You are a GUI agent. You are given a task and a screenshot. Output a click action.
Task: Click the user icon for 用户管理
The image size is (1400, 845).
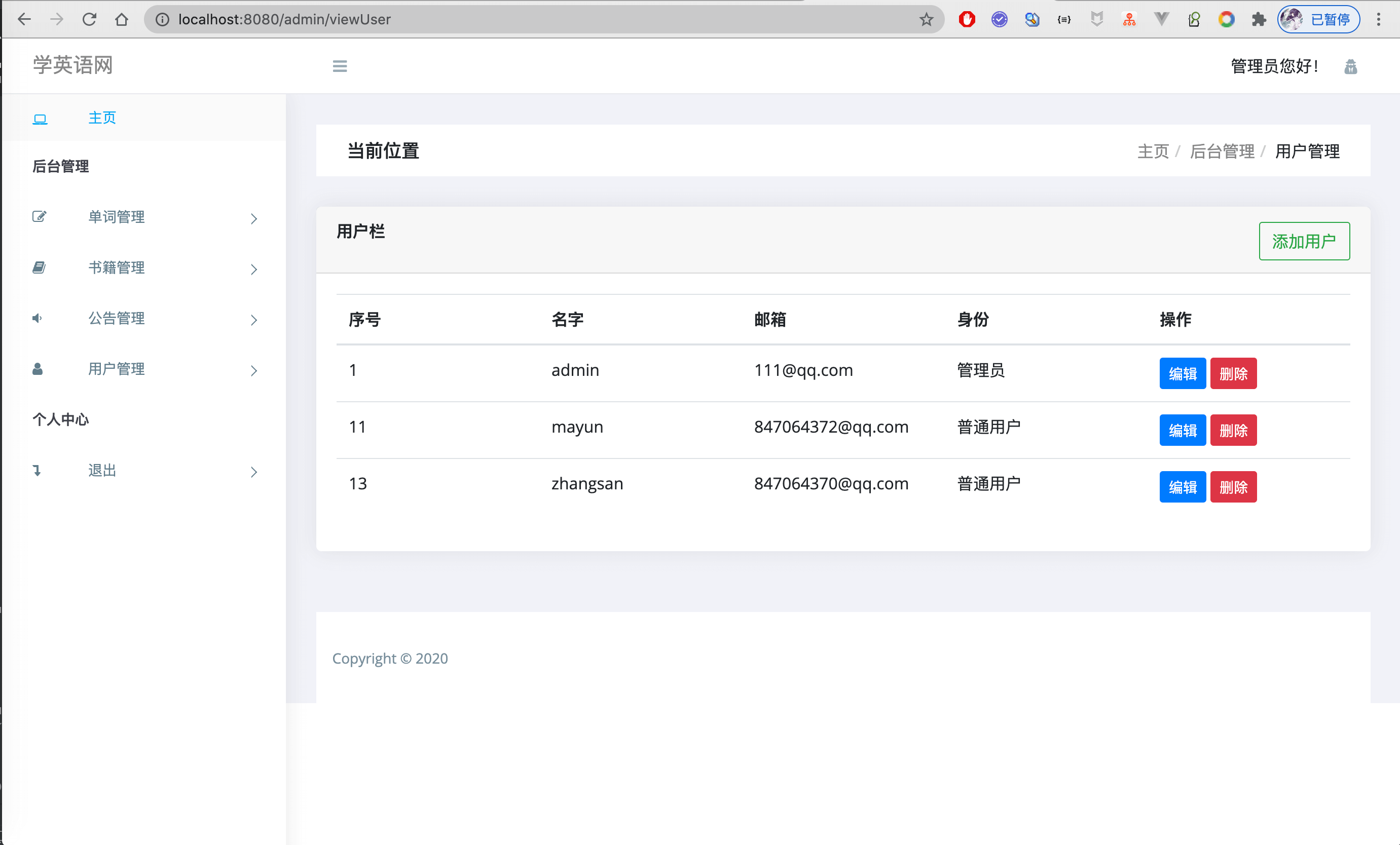click(x=38, y=369)
